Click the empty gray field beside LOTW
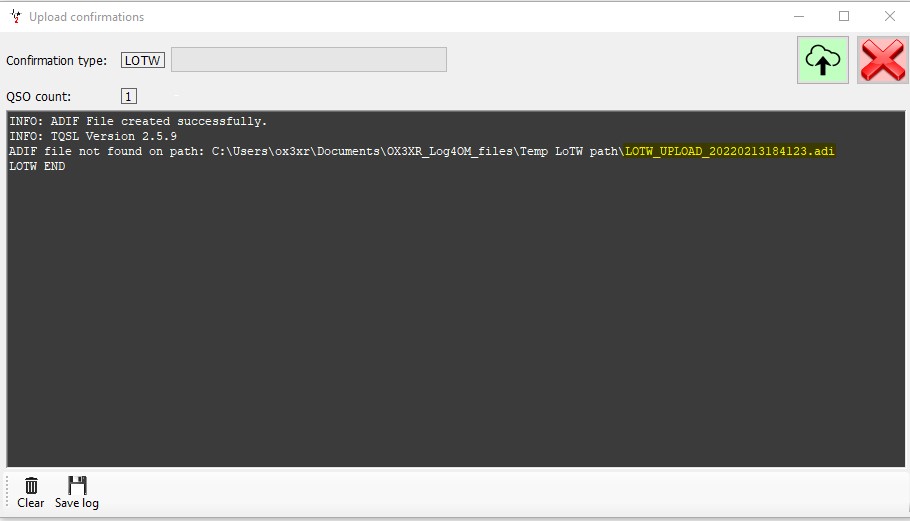910x521 pixels. [x=309, y=60]
